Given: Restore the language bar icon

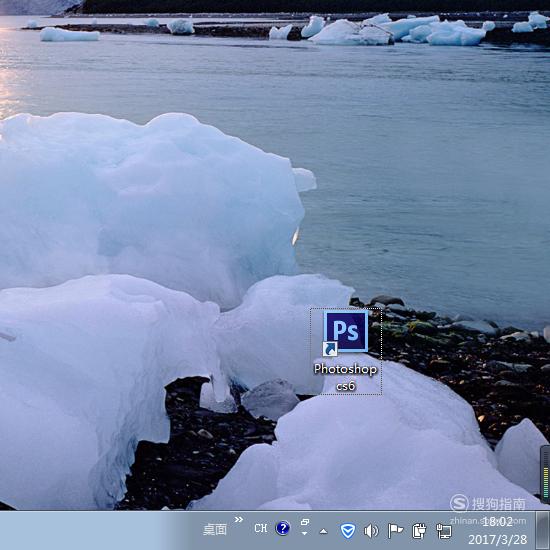Looking at the screenshot, I should 305,522.
